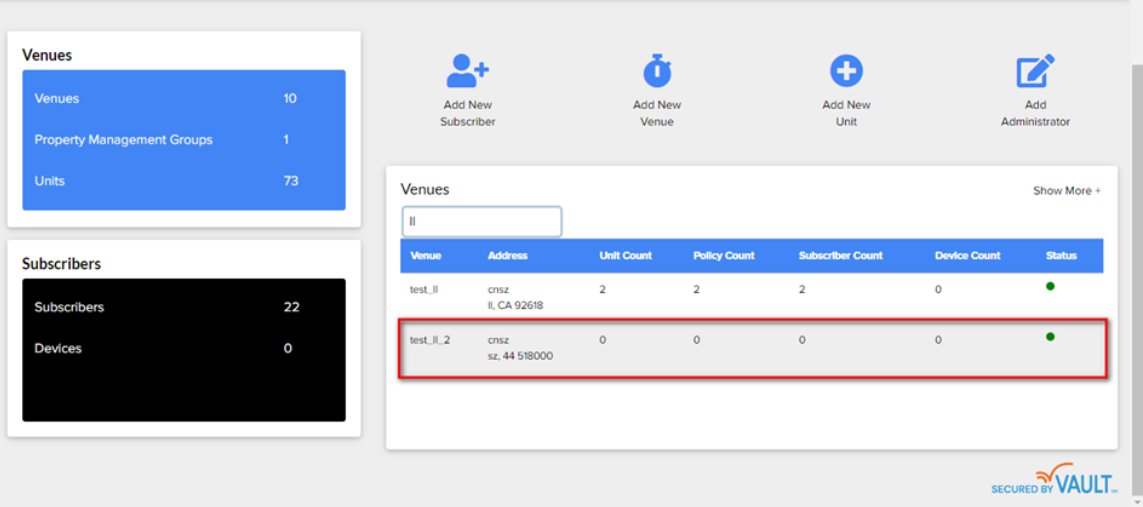Image resolution: width=1143 pixels, height=507 pixels.
Task: Click green status dot for test_ll_2
Action: [x=1050, y=337]
